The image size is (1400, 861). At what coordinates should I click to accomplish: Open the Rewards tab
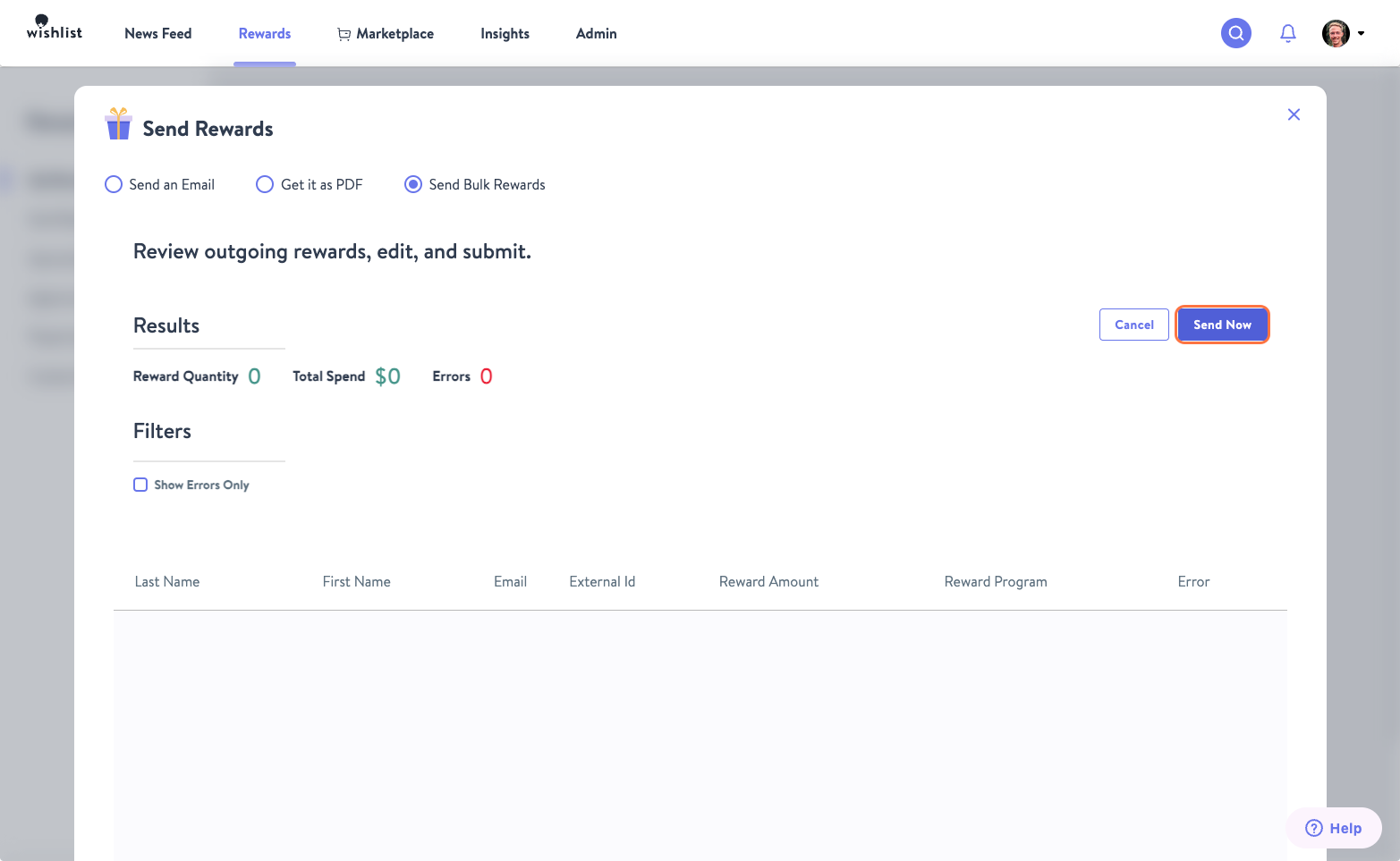(x=265, y=33)
